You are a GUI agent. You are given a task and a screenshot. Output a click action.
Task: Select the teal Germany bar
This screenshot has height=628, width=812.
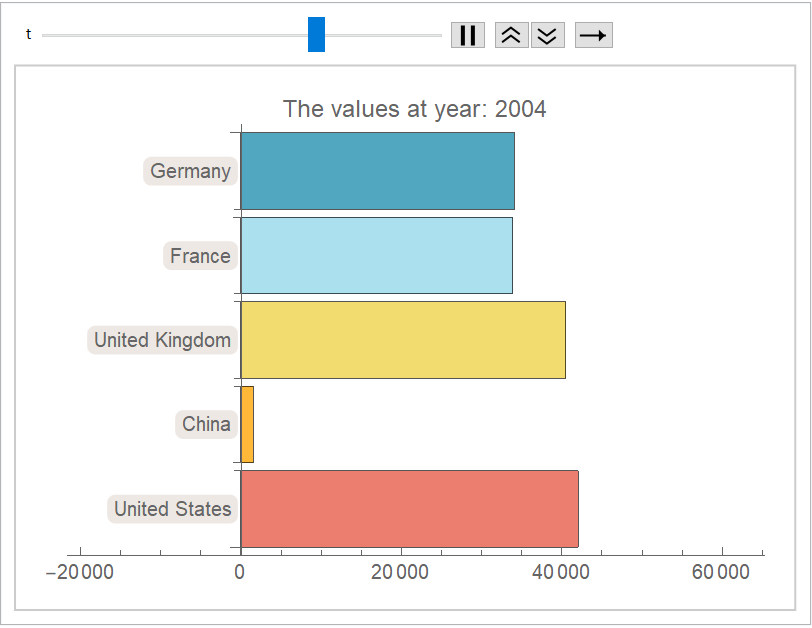(377, 171)
